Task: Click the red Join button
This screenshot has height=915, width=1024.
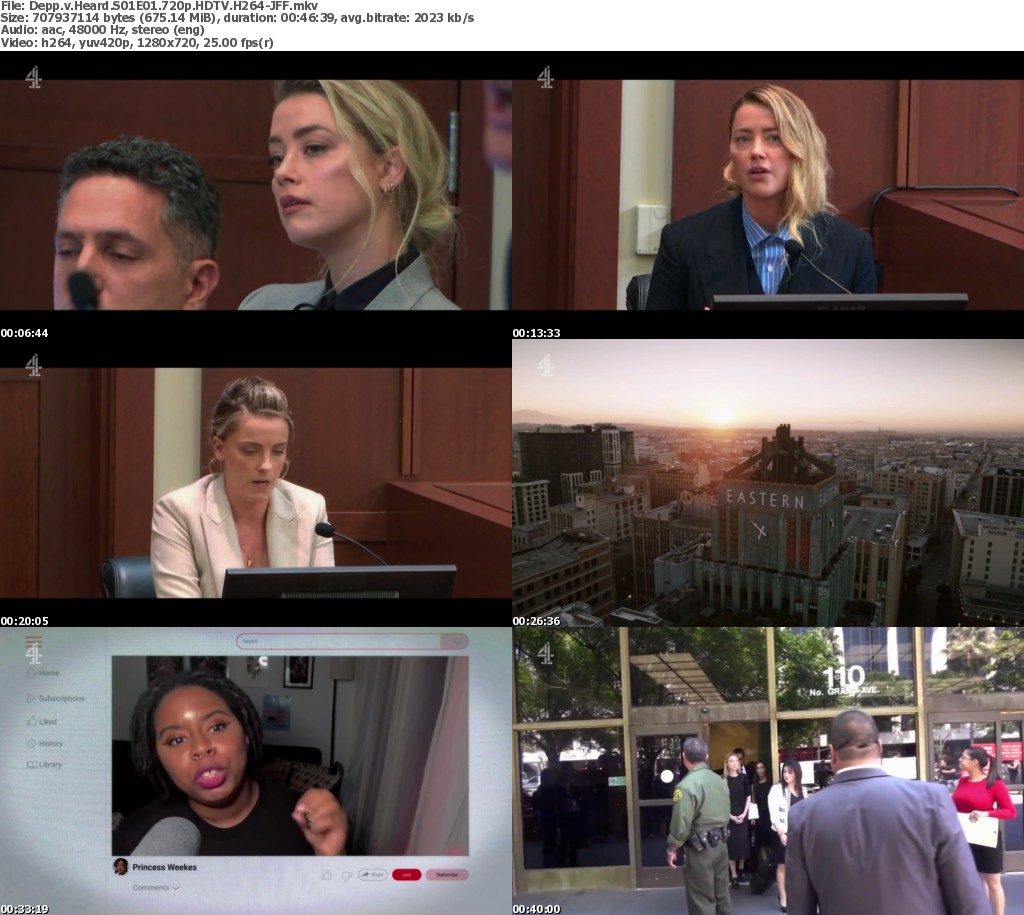Action: pyautogui.click(x=406, y=874)
